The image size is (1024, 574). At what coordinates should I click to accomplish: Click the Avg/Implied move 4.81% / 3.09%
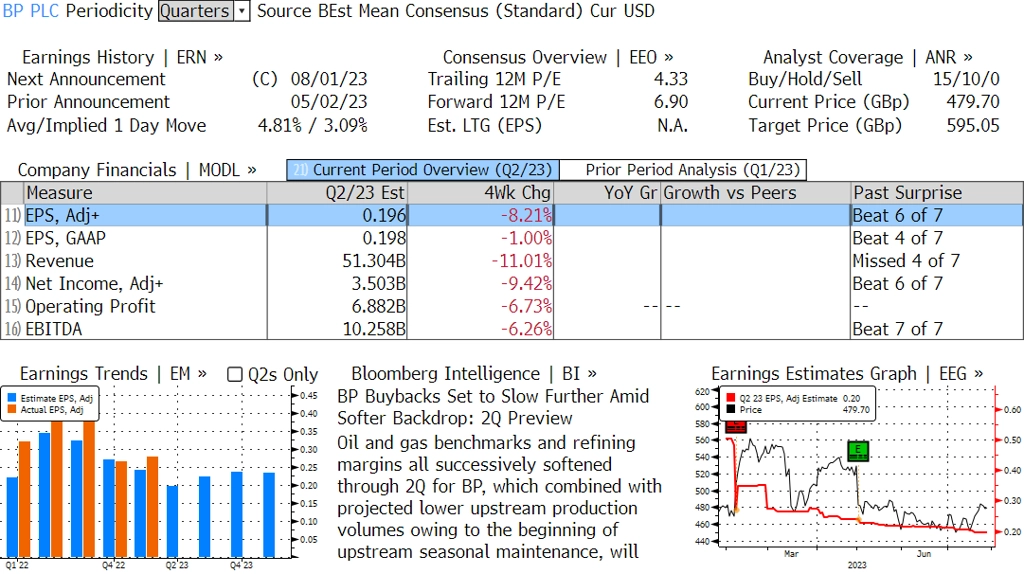(312, 126)
